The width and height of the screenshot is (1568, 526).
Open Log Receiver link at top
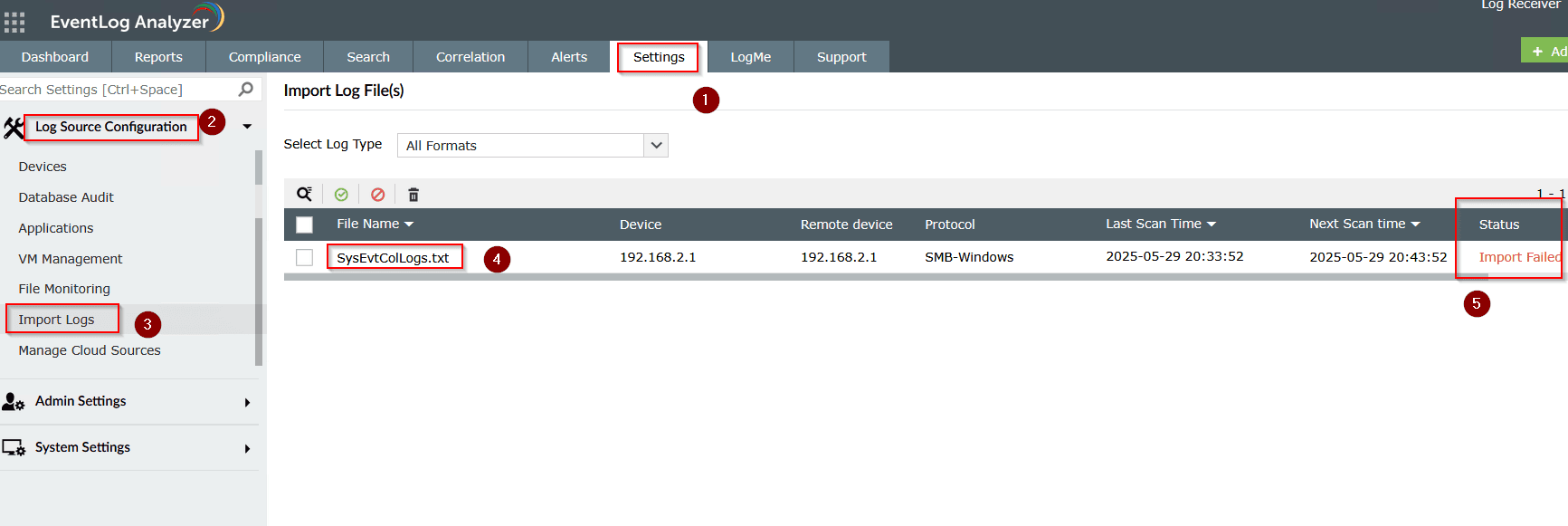pyautogui.click(x=1520, y=5)
